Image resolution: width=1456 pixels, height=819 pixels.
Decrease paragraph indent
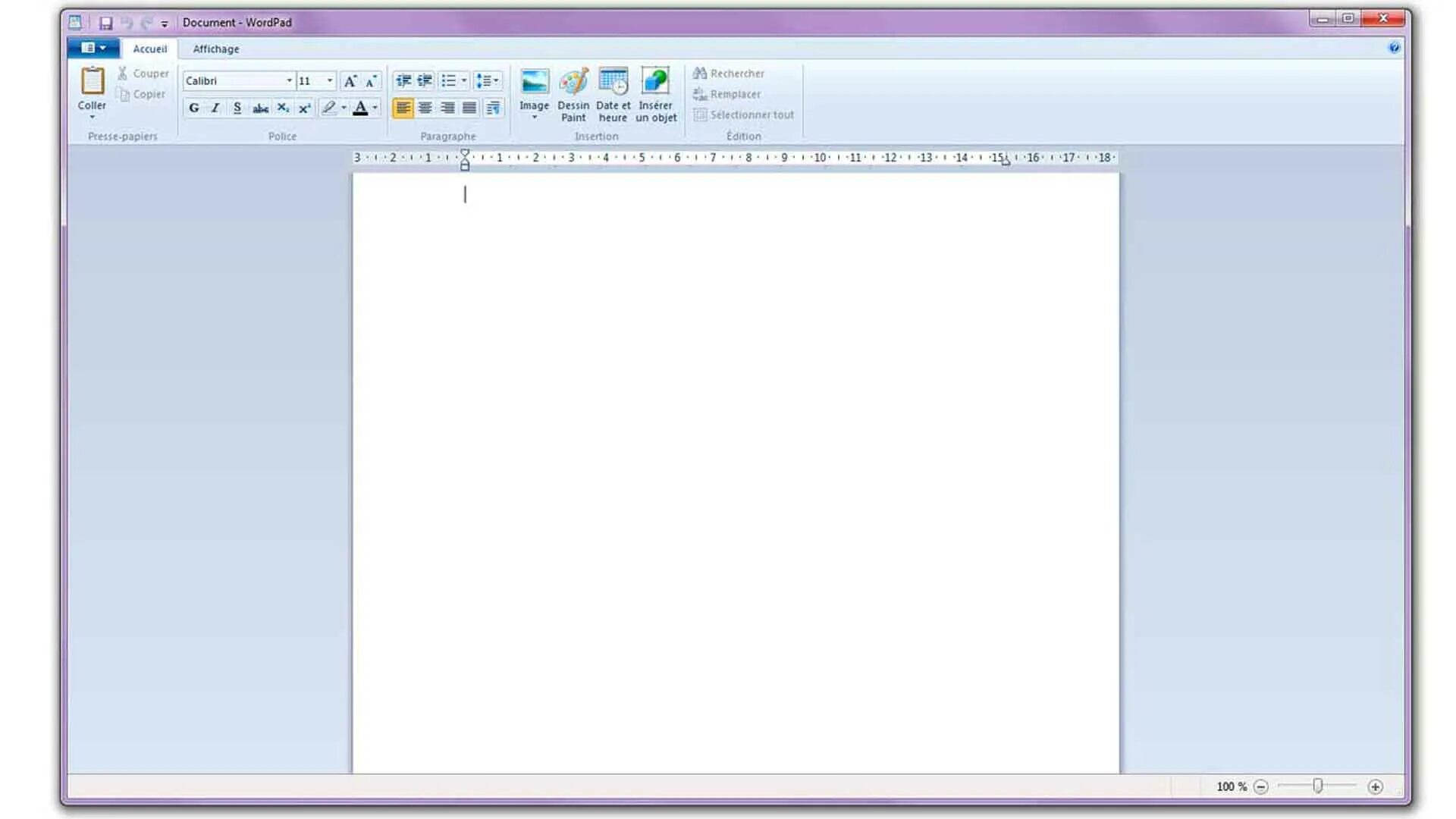[403, 81]
